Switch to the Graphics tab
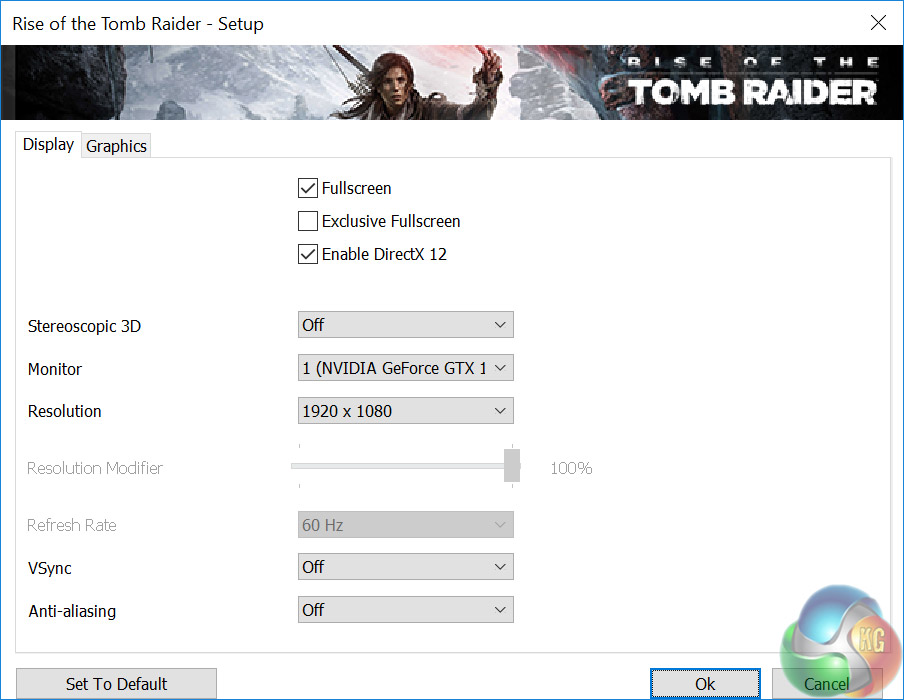904x700 pixels. [116, 146]
